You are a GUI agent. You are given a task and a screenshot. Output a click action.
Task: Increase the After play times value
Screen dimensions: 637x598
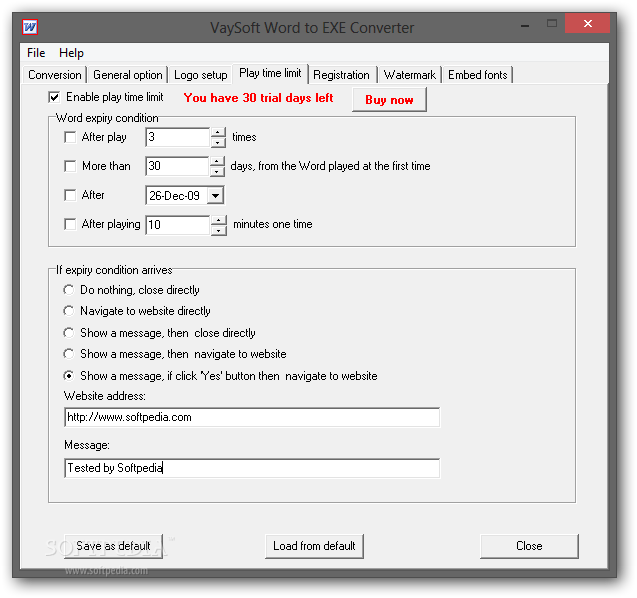point(218,132)
